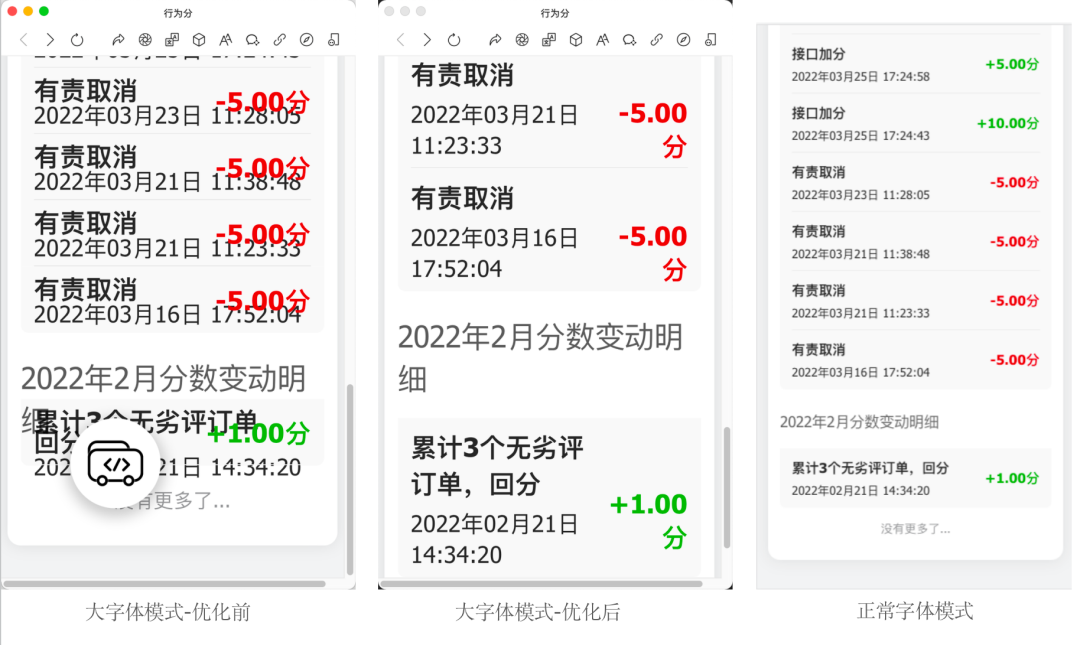This screenshot has height=645, width=1080.
Task: Select the 接口加分 +10.00分 row in 正常字体模式 panel
Action: [x=915, y=123]
